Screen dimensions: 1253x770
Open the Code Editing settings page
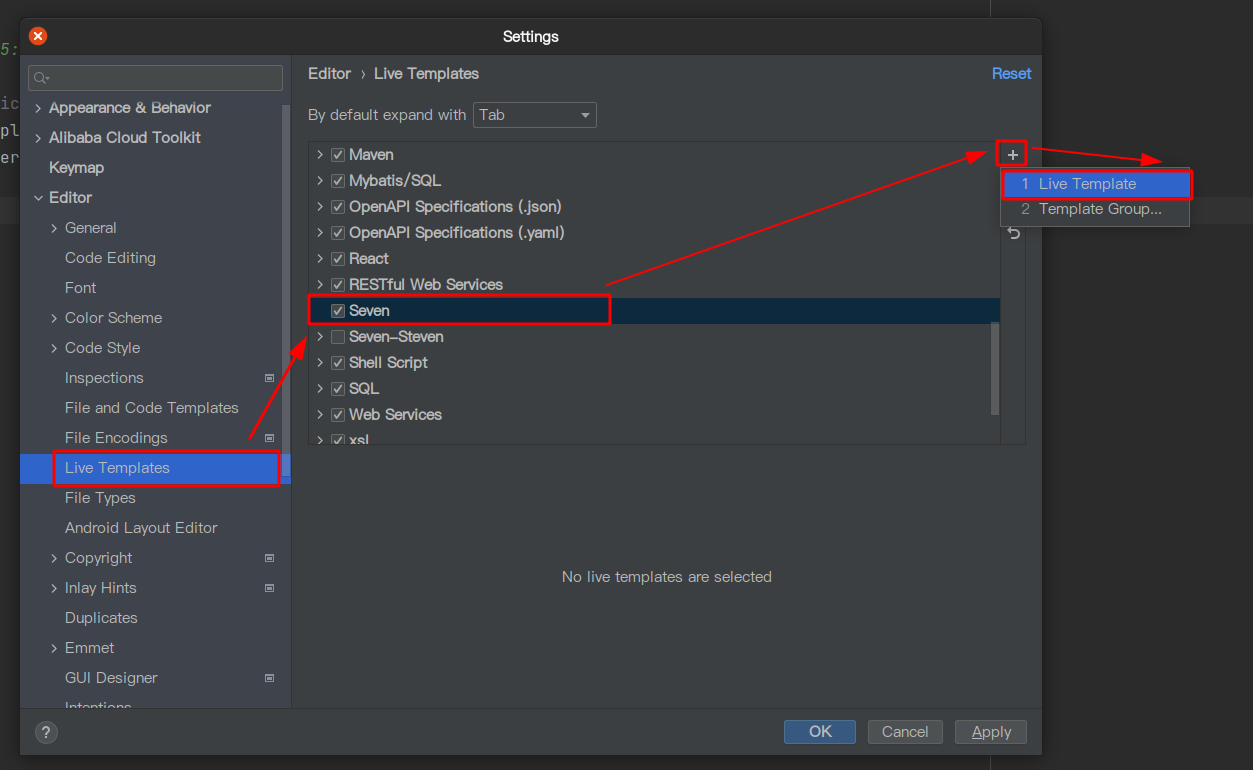tap(110, 258)
